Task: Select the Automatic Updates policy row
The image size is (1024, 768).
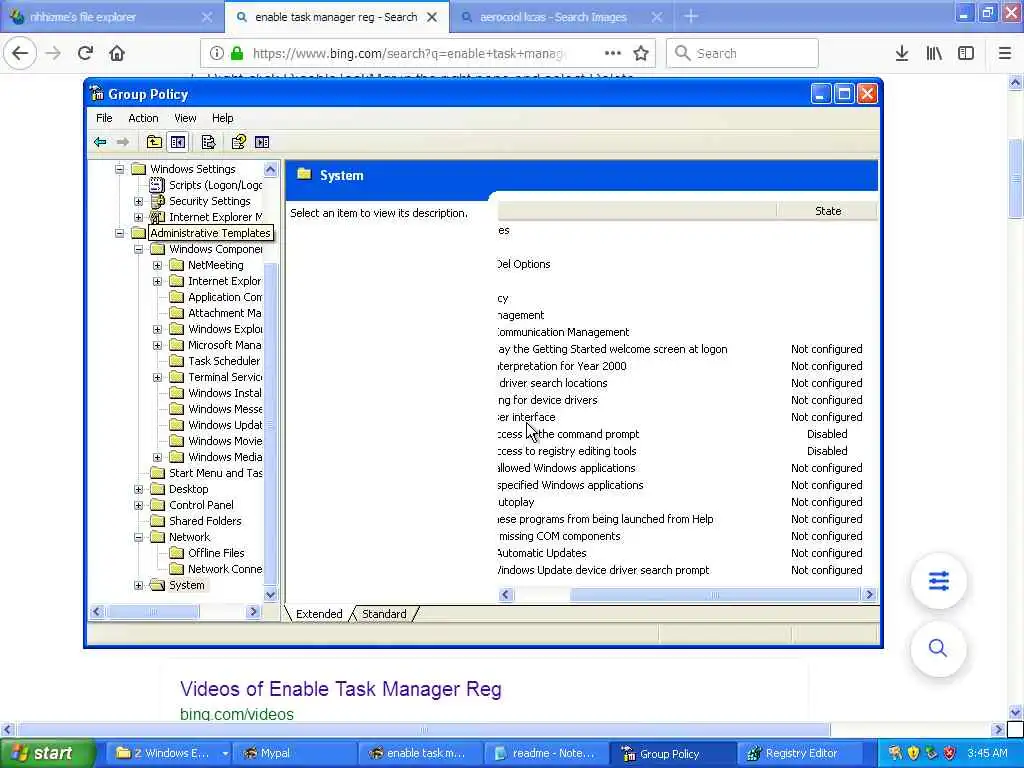Action: [x=686, y=553]
